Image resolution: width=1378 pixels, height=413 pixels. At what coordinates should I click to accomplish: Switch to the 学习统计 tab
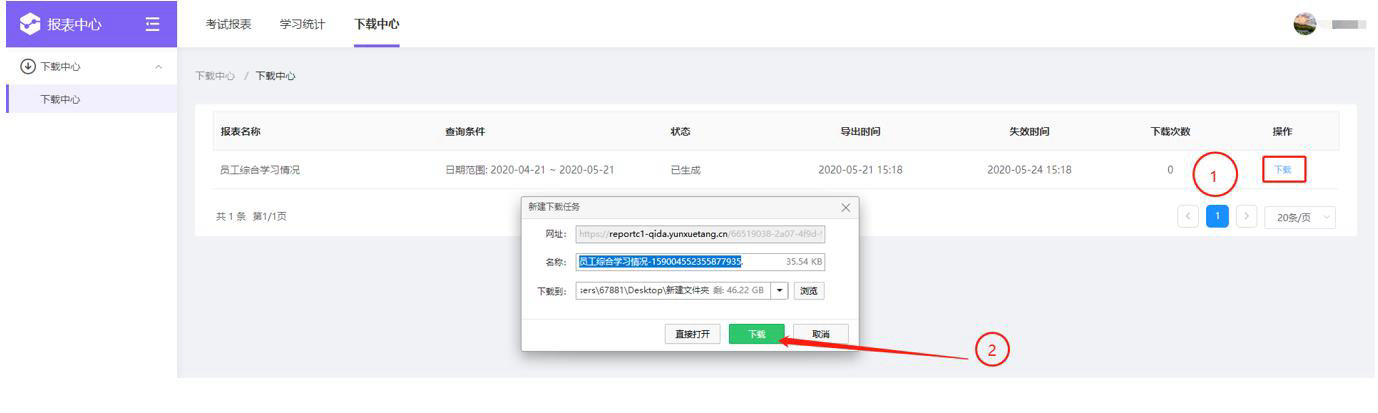302,24
